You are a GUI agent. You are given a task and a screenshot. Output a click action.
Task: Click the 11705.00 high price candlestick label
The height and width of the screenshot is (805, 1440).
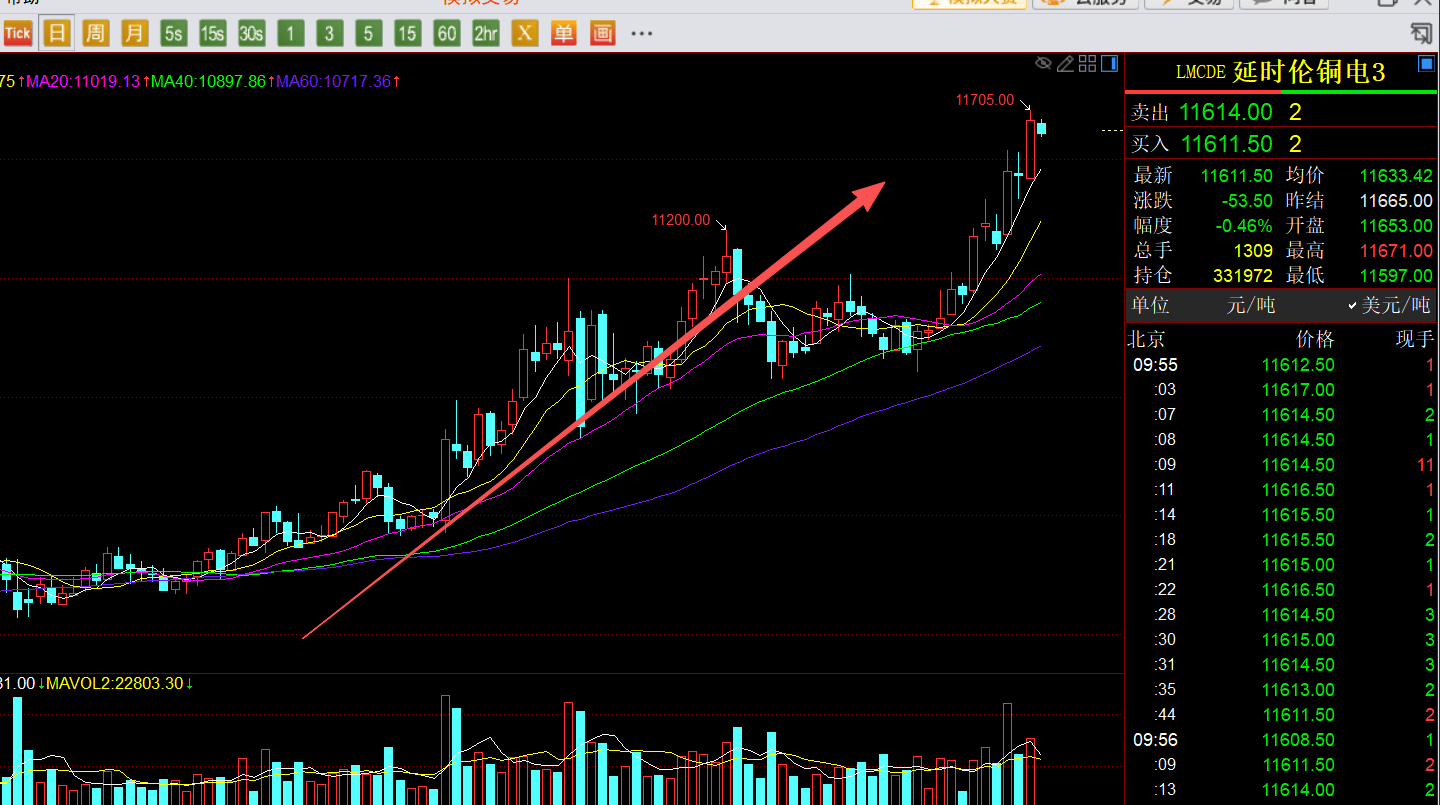click(x=984, y=100)
